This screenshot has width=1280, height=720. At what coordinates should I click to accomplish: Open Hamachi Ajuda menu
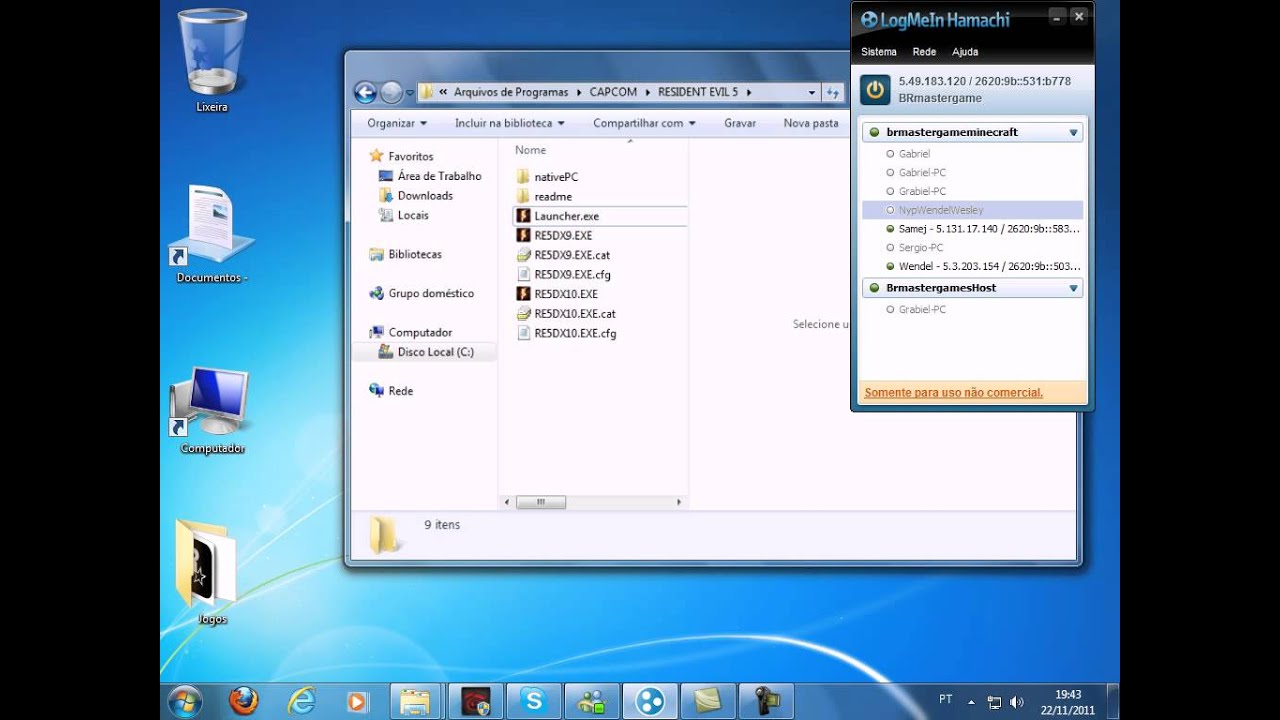[965, 52]
